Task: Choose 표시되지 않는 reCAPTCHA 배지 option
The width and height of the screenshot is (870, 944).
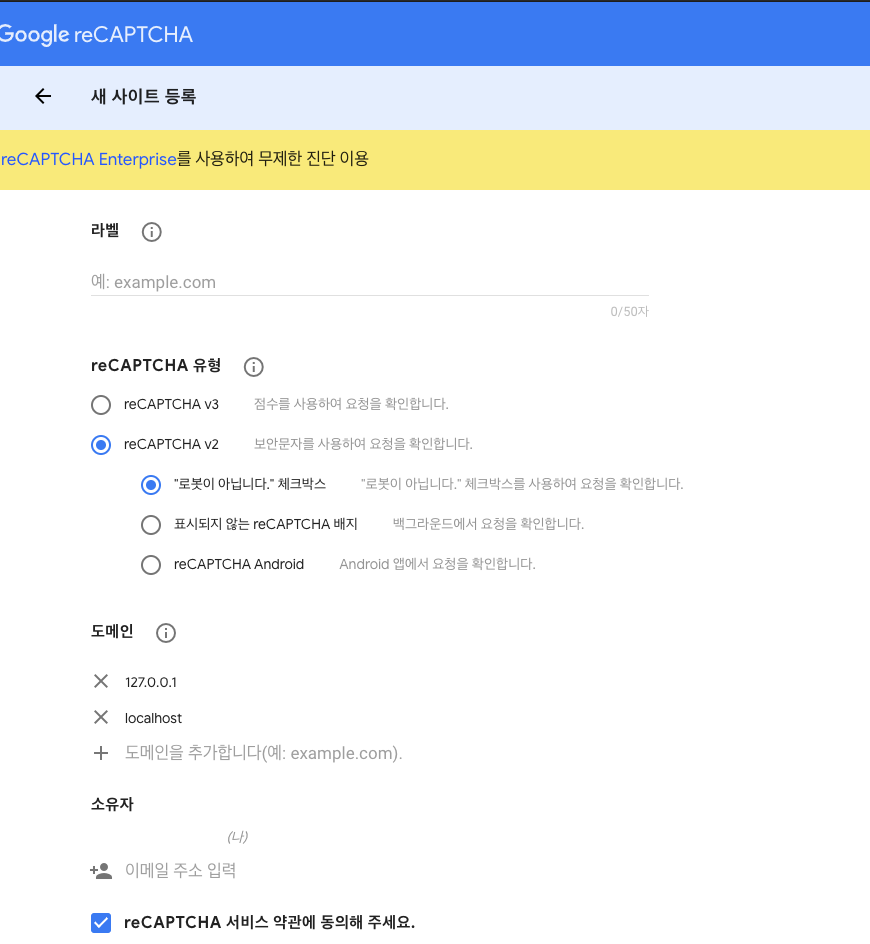Action: pyautogui.click(x=151, y=525)
